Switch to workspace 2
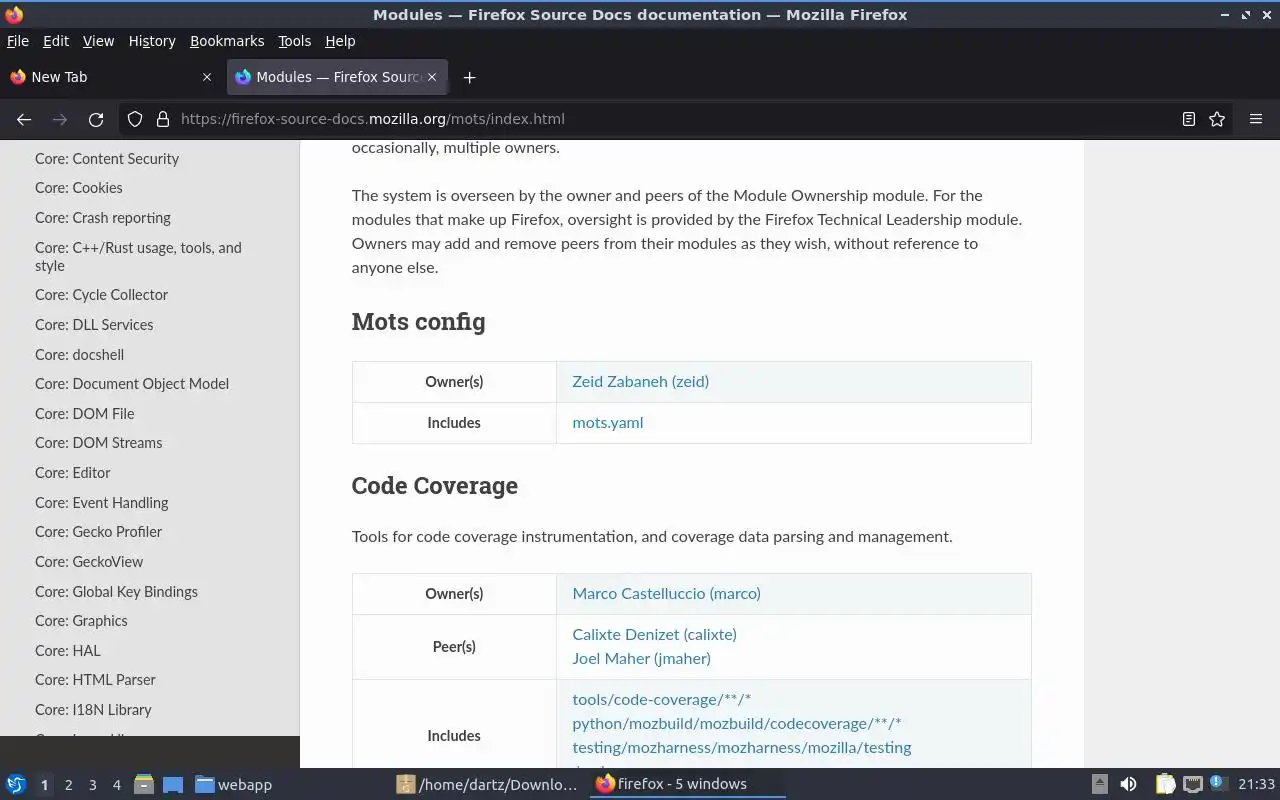The image size is (1280, 800). click(x=68, y=785)
